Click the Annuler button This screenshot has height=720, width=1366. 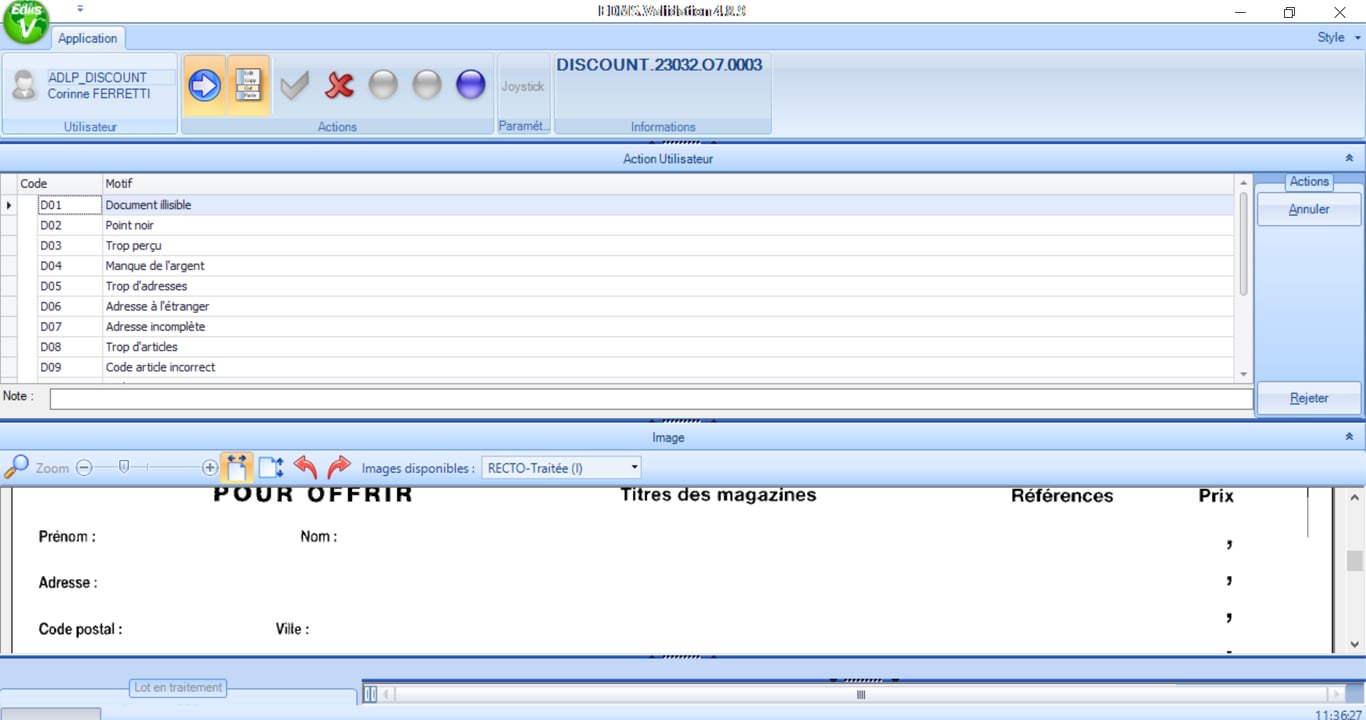pyautogui.click(x=1309, y=210)
